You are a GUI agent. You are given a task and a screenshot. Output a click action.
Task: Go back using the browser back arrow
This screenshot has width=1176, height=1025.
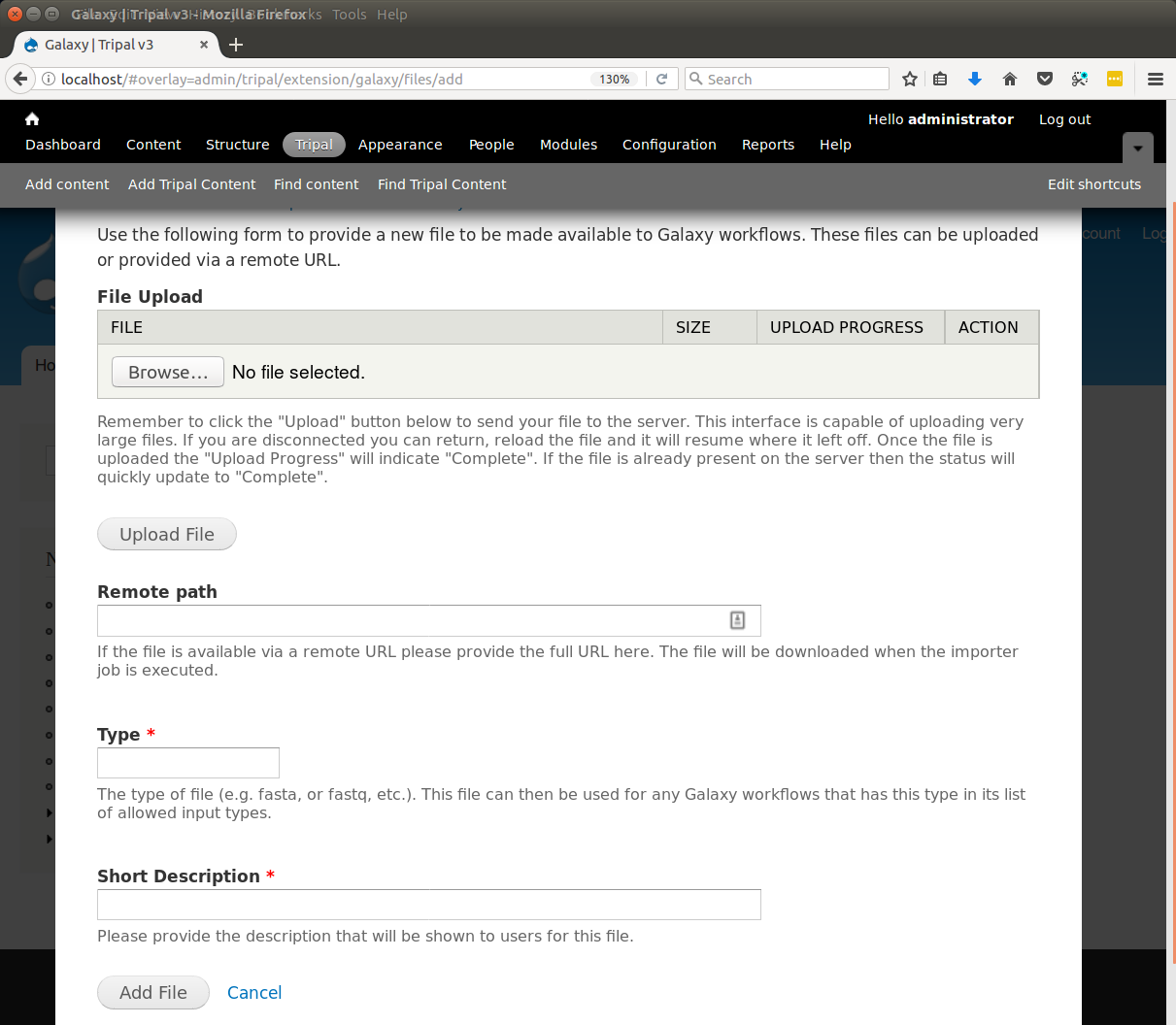(20, 79)
